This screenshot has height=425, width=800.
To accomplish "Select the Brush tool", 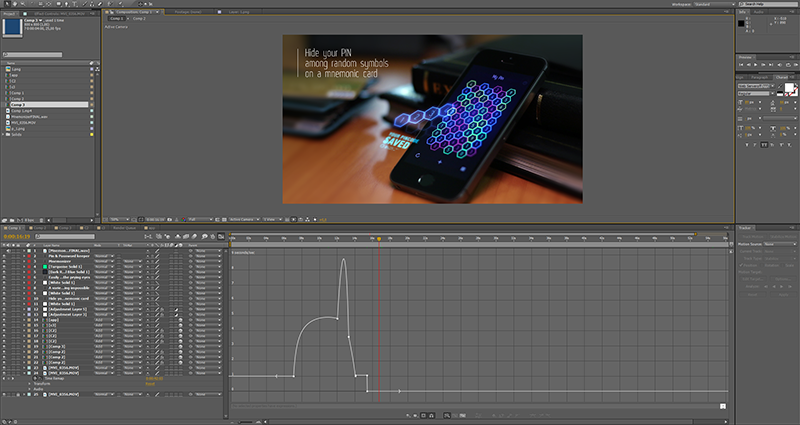I will coord(85,4).
